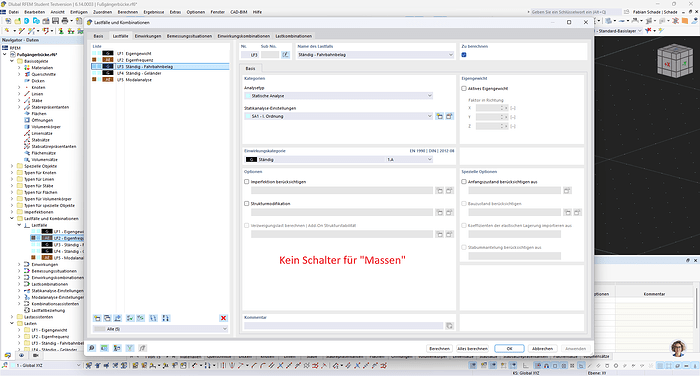The width and height of the screenshot is (700, 376).
Task: Toggle Koeffizienten der elastischen Lagerung checkbox
Action: 464,226
